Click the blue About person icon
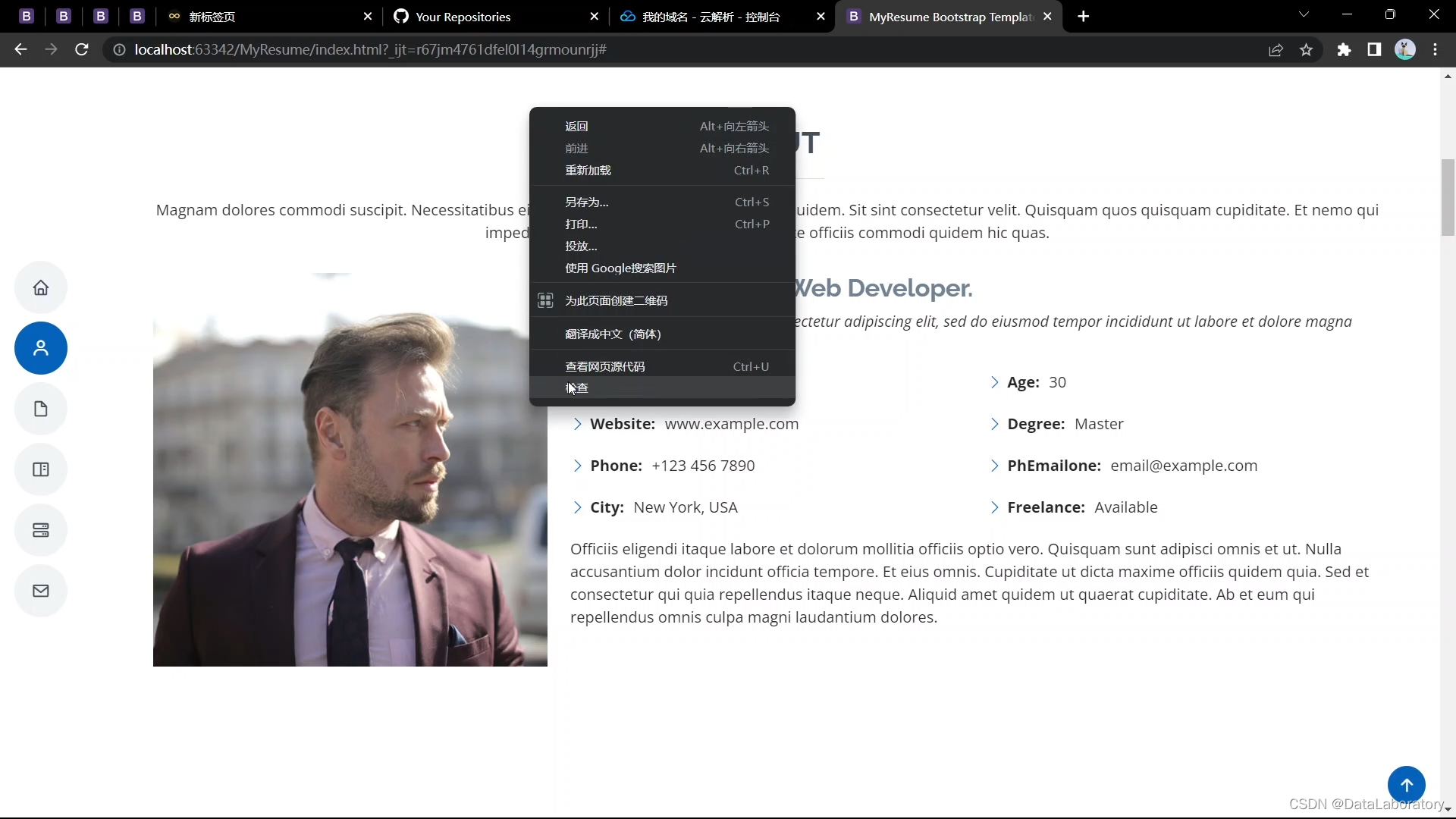1456x819 pixels. [41, 348]
